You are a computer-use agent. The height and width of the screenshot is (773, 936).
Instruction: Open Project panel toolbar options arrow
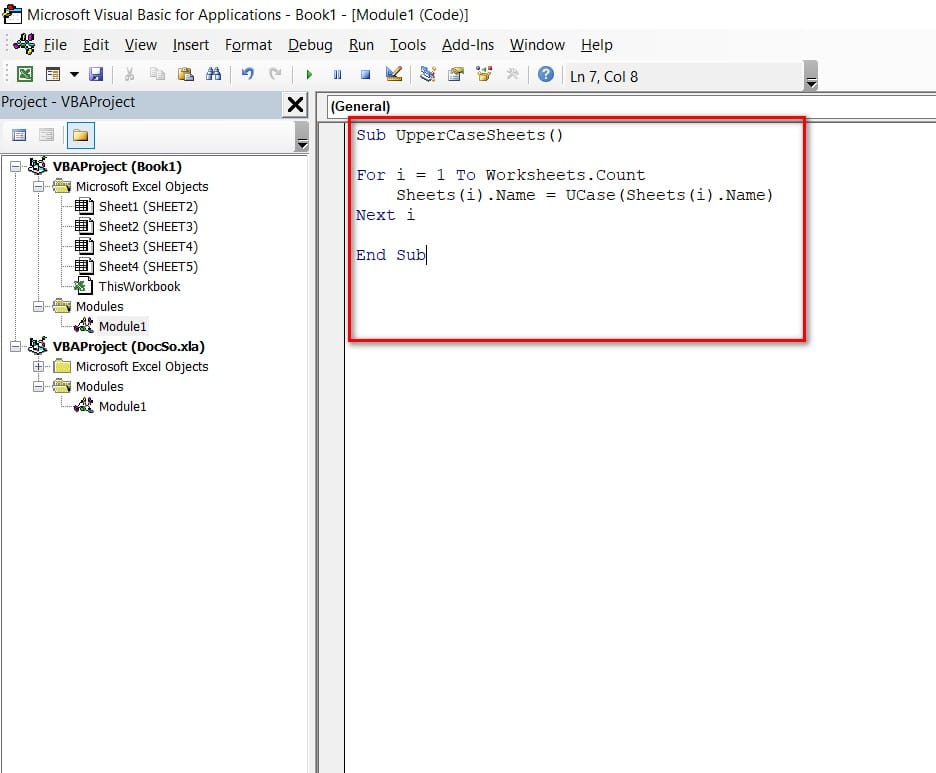[302, 136]
